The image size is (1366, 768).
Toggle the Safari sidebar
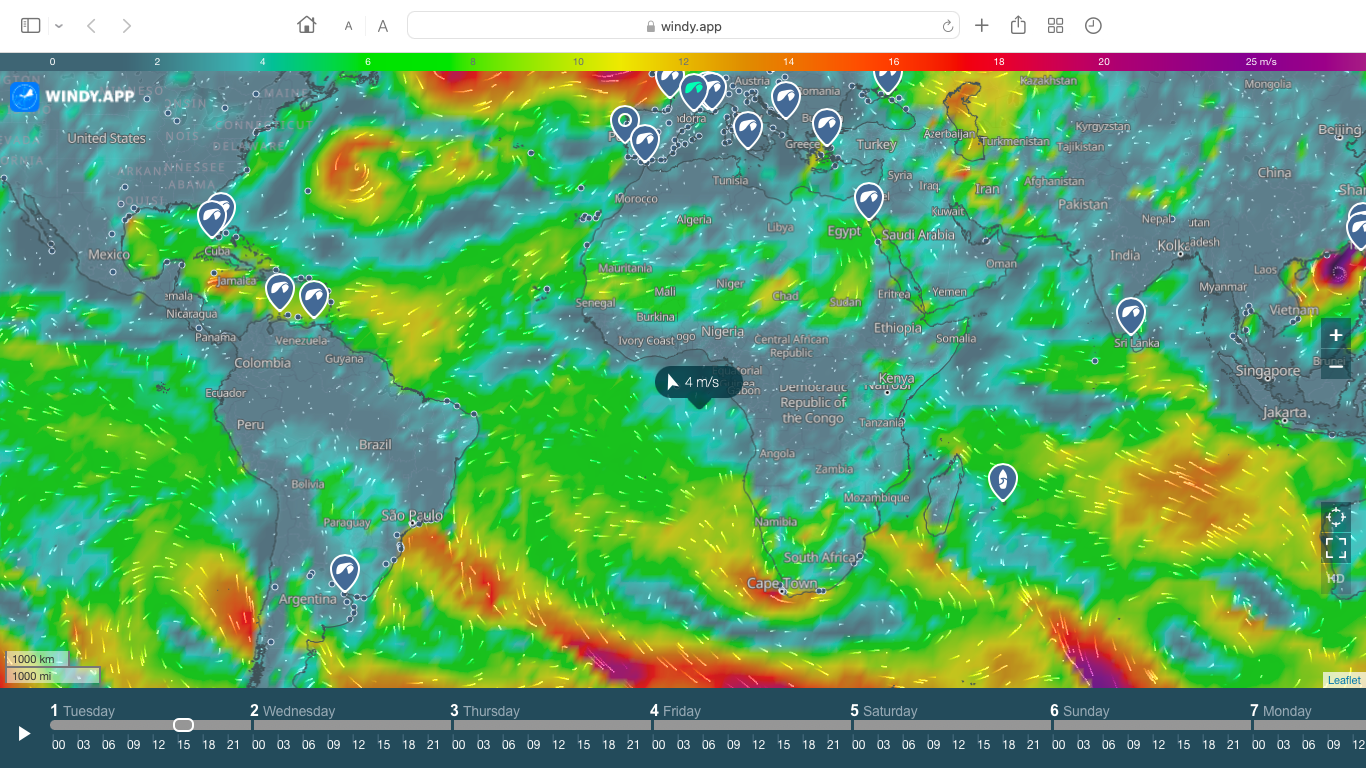point(30,25)
